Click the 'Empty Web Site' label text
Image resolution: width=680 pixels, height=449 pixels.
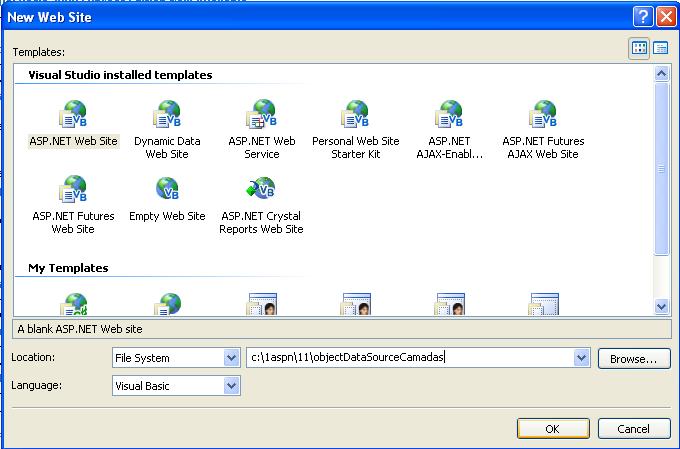pyautogui.click(x=167, y=216)
